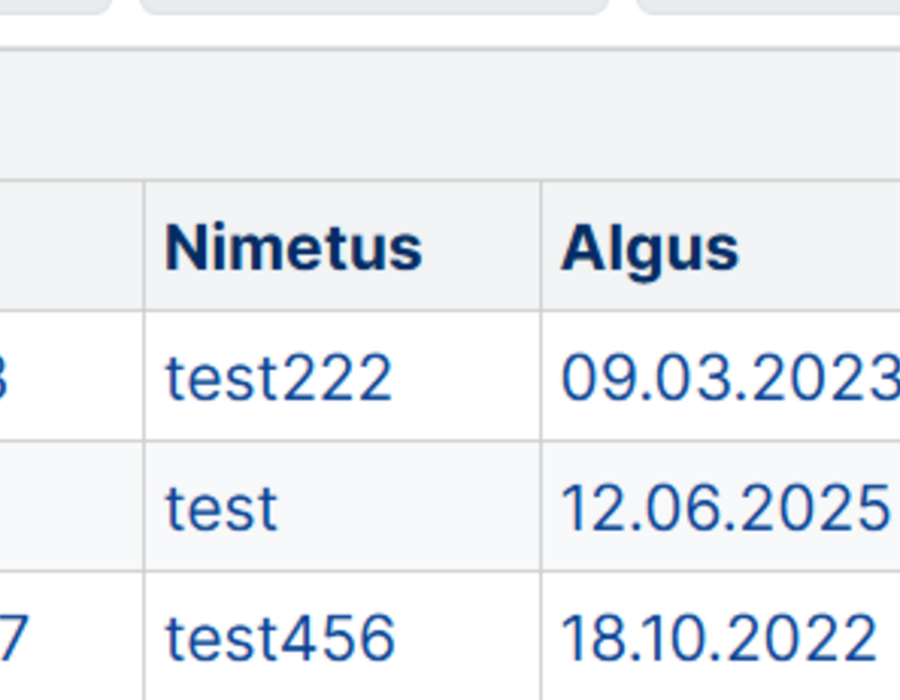Sort by the Algus column header
900x700 pixels.
650,250
